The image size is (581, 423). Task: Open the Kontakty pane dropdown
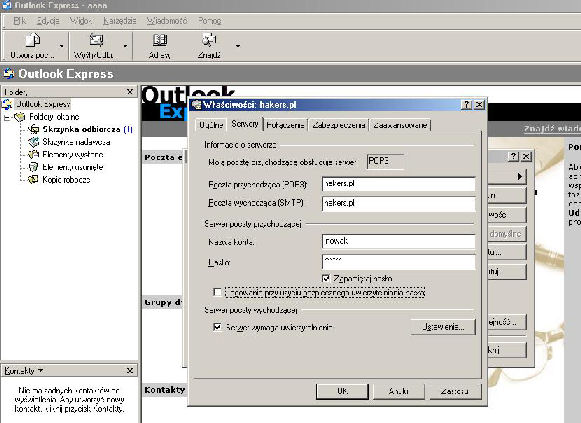(40, 370)
